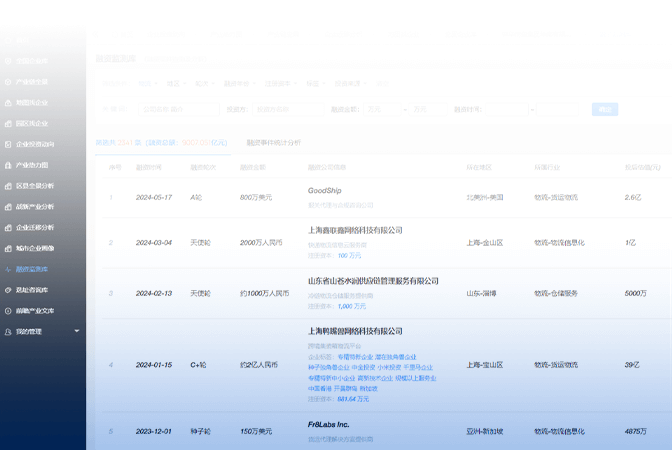
Task: Click the 产业动力图 sidebar icon
Action: (x=8, y=165)
